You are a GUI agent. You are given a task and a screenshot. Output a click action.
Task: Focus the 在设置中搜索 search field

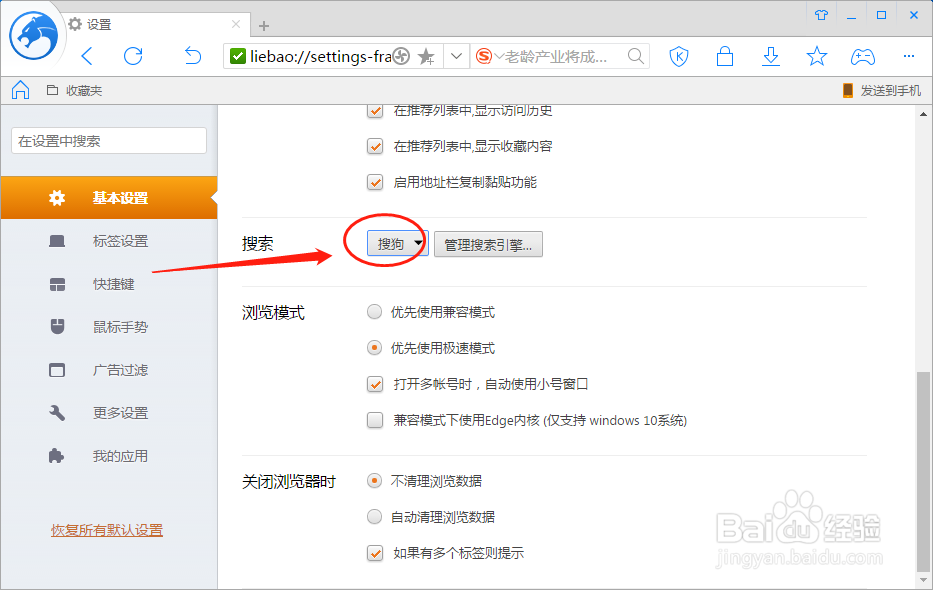point(109,141)
